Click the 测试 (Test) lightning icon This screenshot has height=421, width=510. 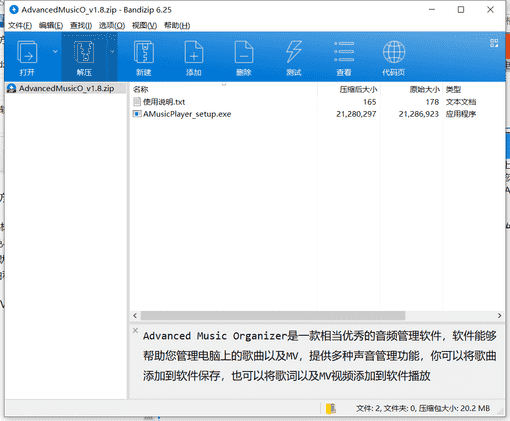click(294, 57)
